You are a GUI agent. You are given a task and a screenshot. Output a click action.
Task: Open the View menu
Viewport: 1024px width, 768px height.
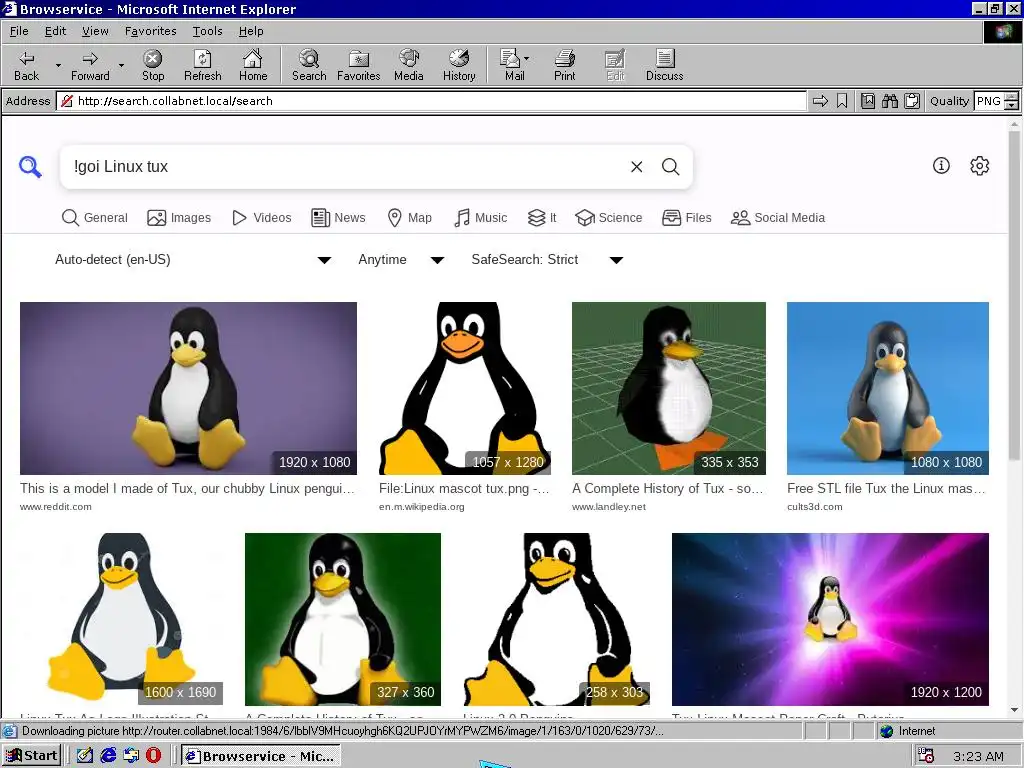[95, 31]
